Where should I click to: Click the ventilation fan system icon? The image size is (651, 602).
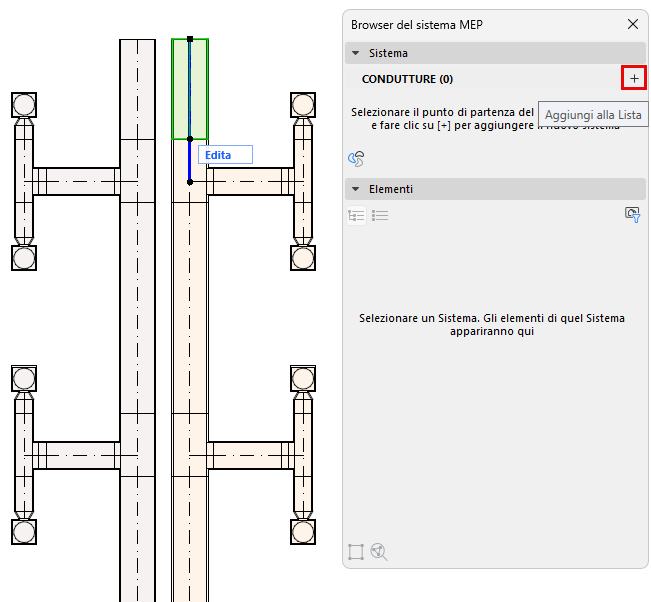click(356, 159)
